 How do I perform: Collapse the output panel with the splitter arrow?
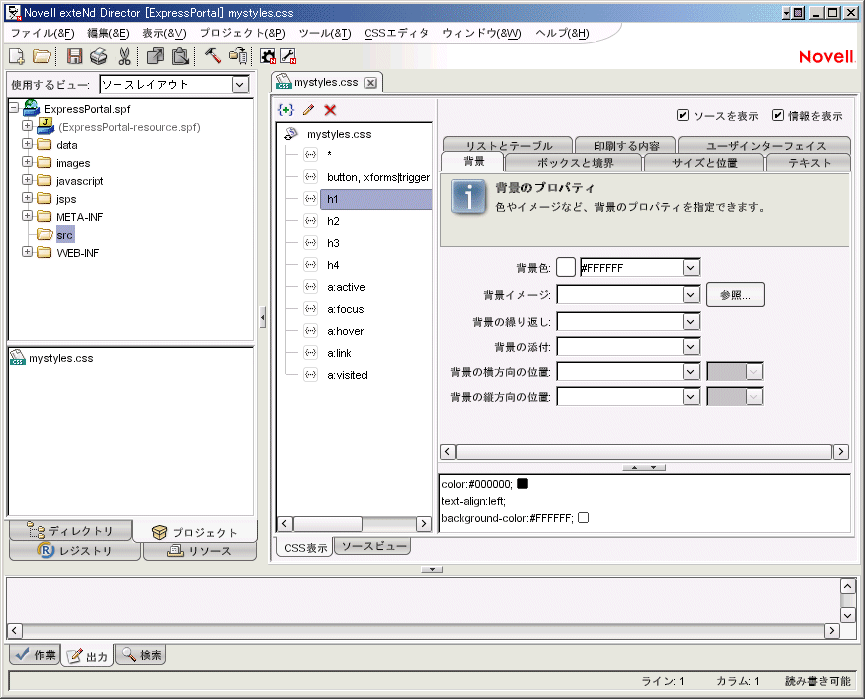point(432,569)
